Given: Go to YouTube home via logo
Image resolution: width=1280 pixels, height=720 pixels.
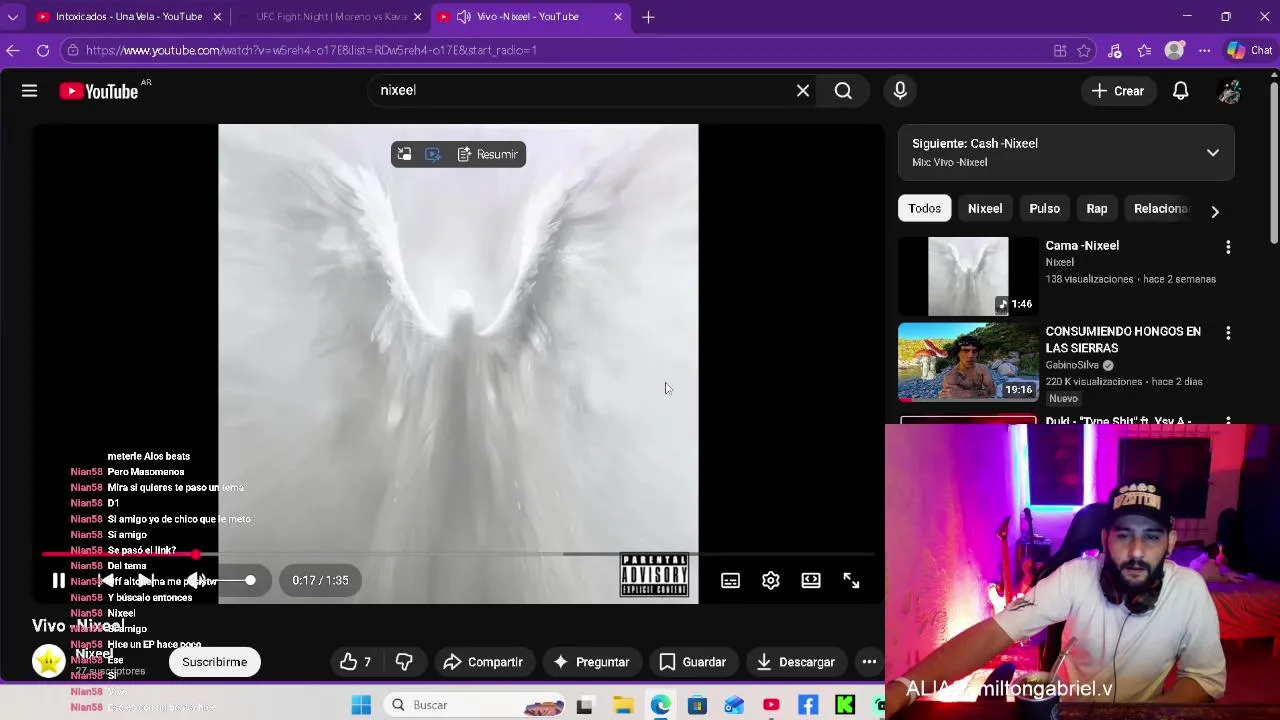Looking at the screenshot, I should pos(98,91).
